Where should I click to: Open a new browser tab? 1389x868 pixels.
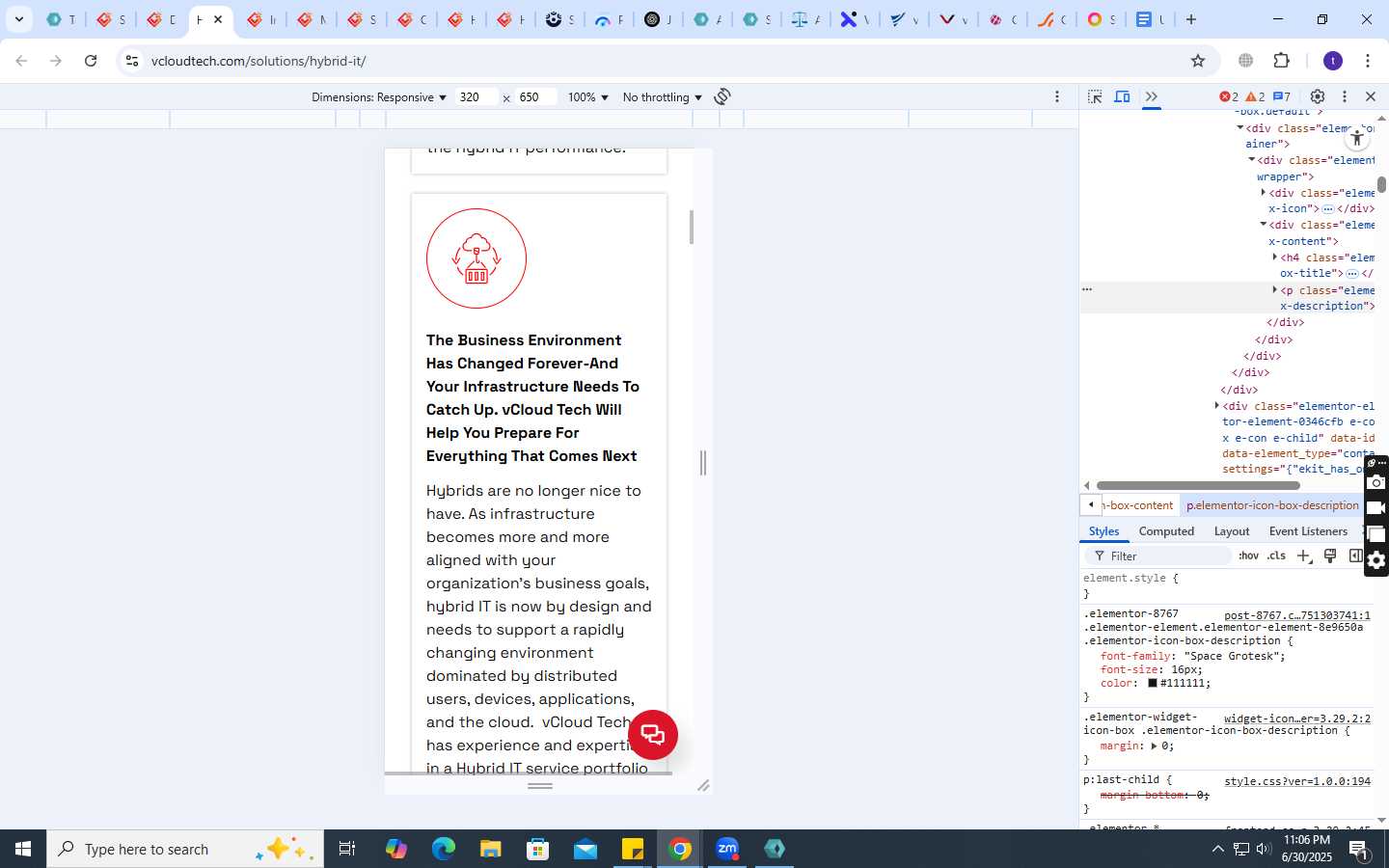pos(1191,19)
